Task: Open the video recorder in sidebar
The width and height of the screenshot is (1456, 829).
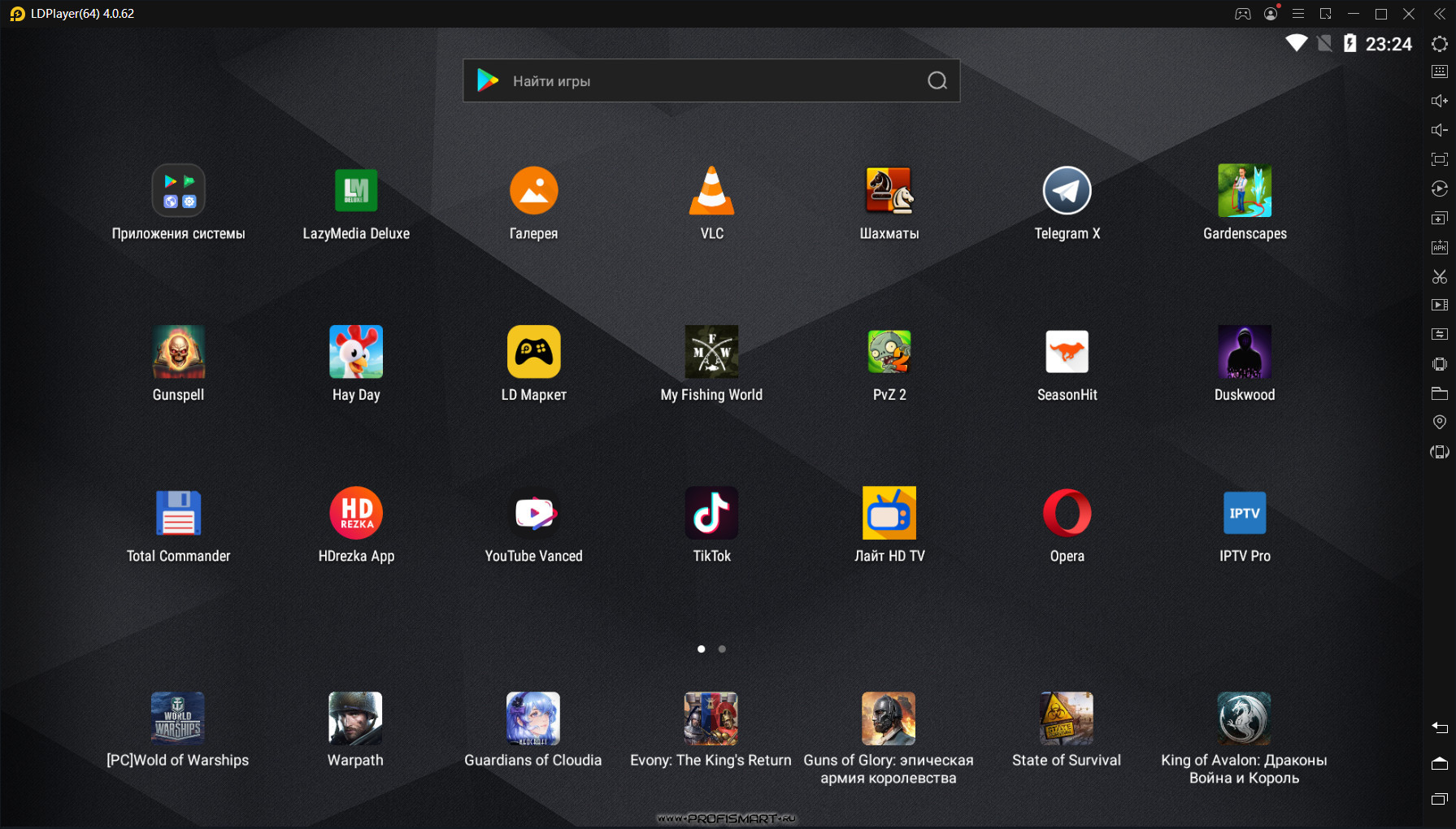Action: tap(1439, 305)
